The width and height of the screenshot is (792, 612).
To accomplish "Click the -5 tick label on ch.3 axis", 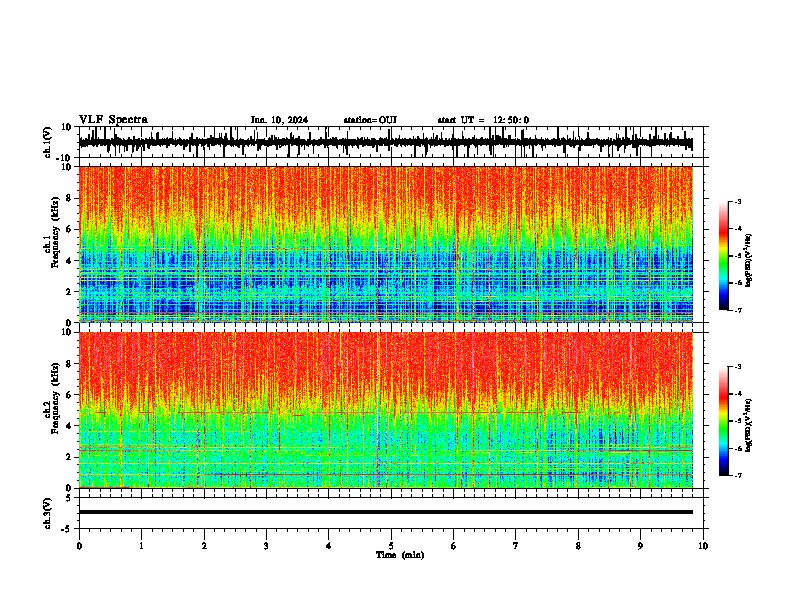I will pyautogui.click(x=67, y=529).
